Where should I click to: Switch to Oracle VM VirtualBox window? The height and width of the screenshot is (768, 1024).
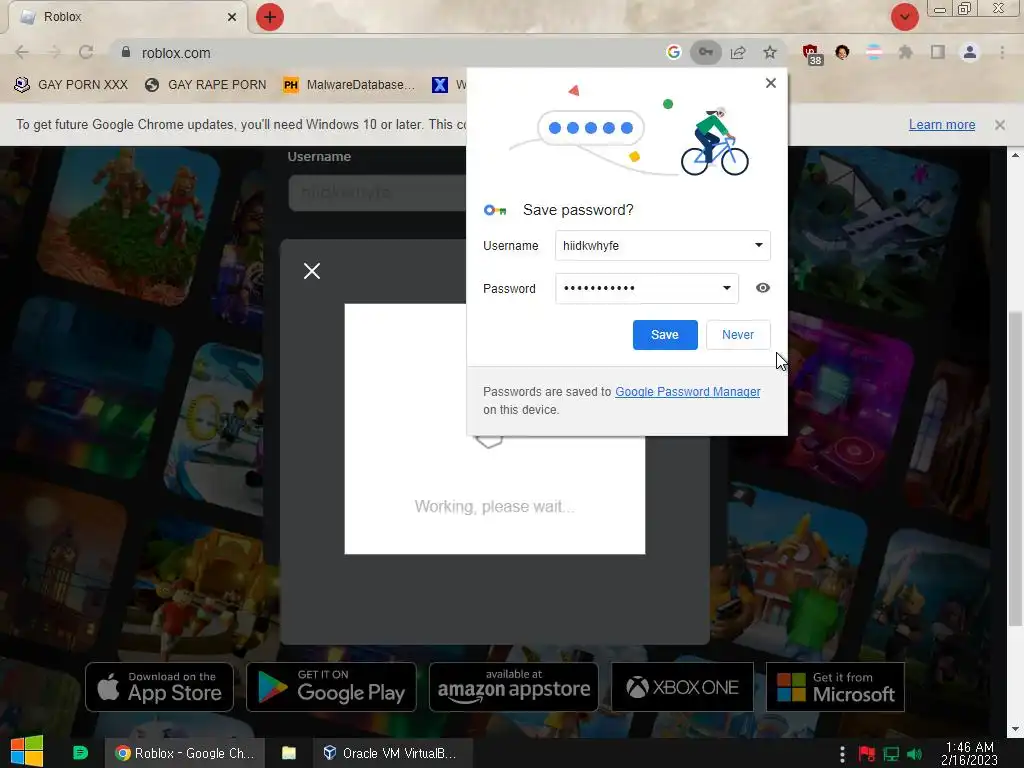(x=390, y=753)
